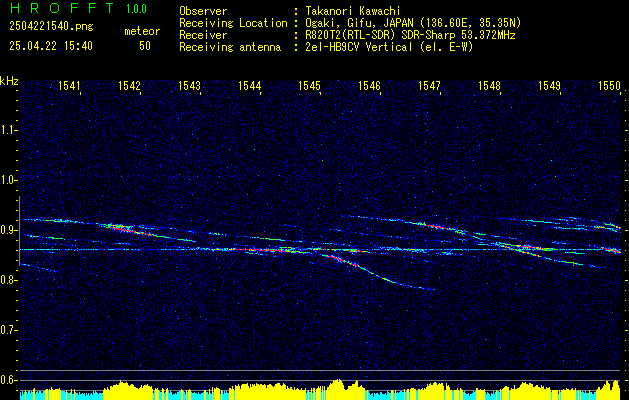This screenshot has width=629, height=400.
Task: Click the receiver R820T2(RTL-SDR) SDR-Sharp 53.372MHz text
Action: coord(410,35)
